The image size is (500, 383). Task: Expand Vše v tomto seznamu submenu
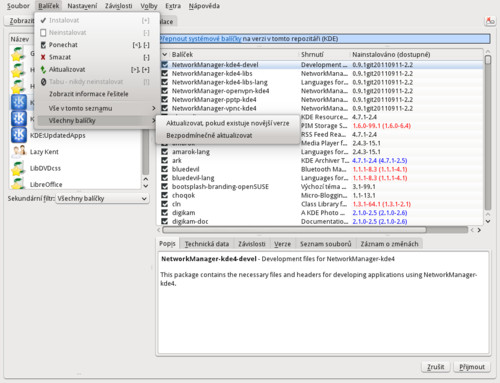(97, 108)
